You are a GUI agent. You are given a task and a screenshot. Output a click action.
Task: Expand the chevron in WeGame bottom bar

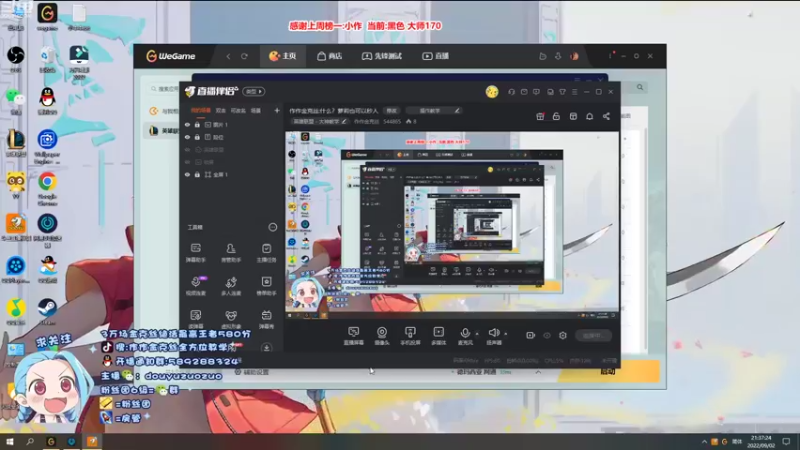[538, 372]
